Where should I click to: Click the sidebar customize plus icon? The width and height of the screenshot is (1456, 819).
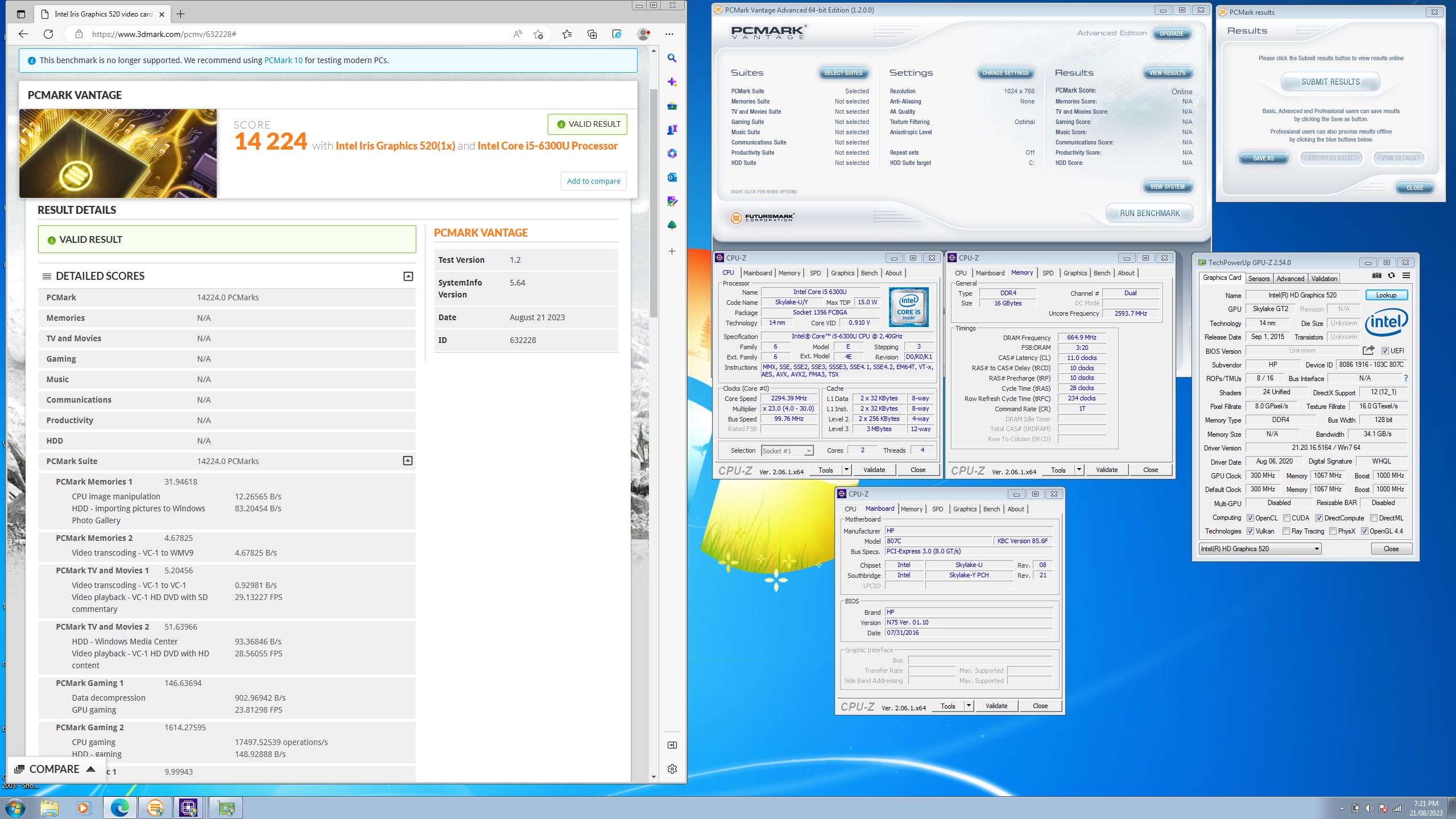pos(672,251)
